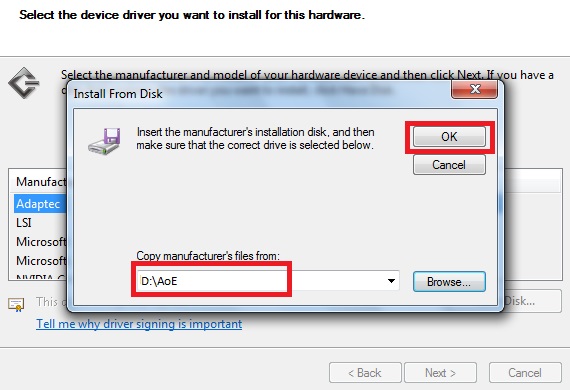Open the Browse... file picker
This screenshot has height=390, width=570.
pyautogui.click(x=449, y=282)
